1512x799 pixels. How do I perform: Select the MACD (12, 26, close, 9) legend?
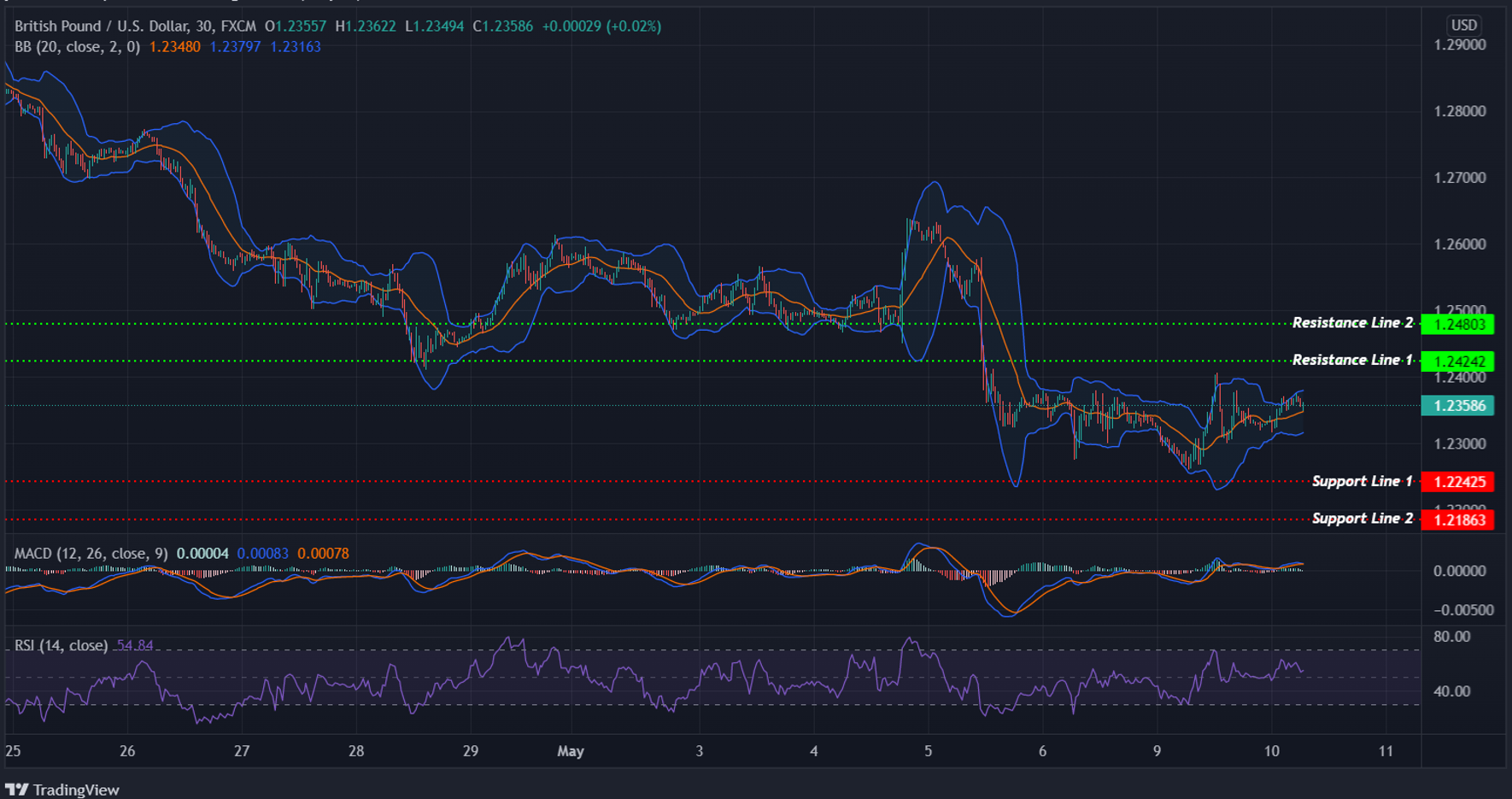(92, 553)
